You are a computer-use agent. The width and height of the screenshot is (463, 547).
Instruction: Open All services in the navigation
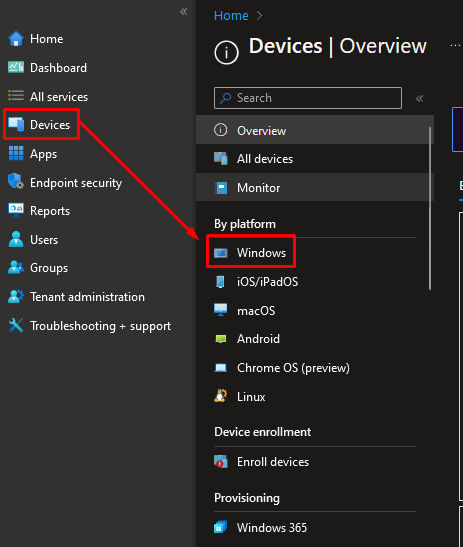(x=59, y=97)
